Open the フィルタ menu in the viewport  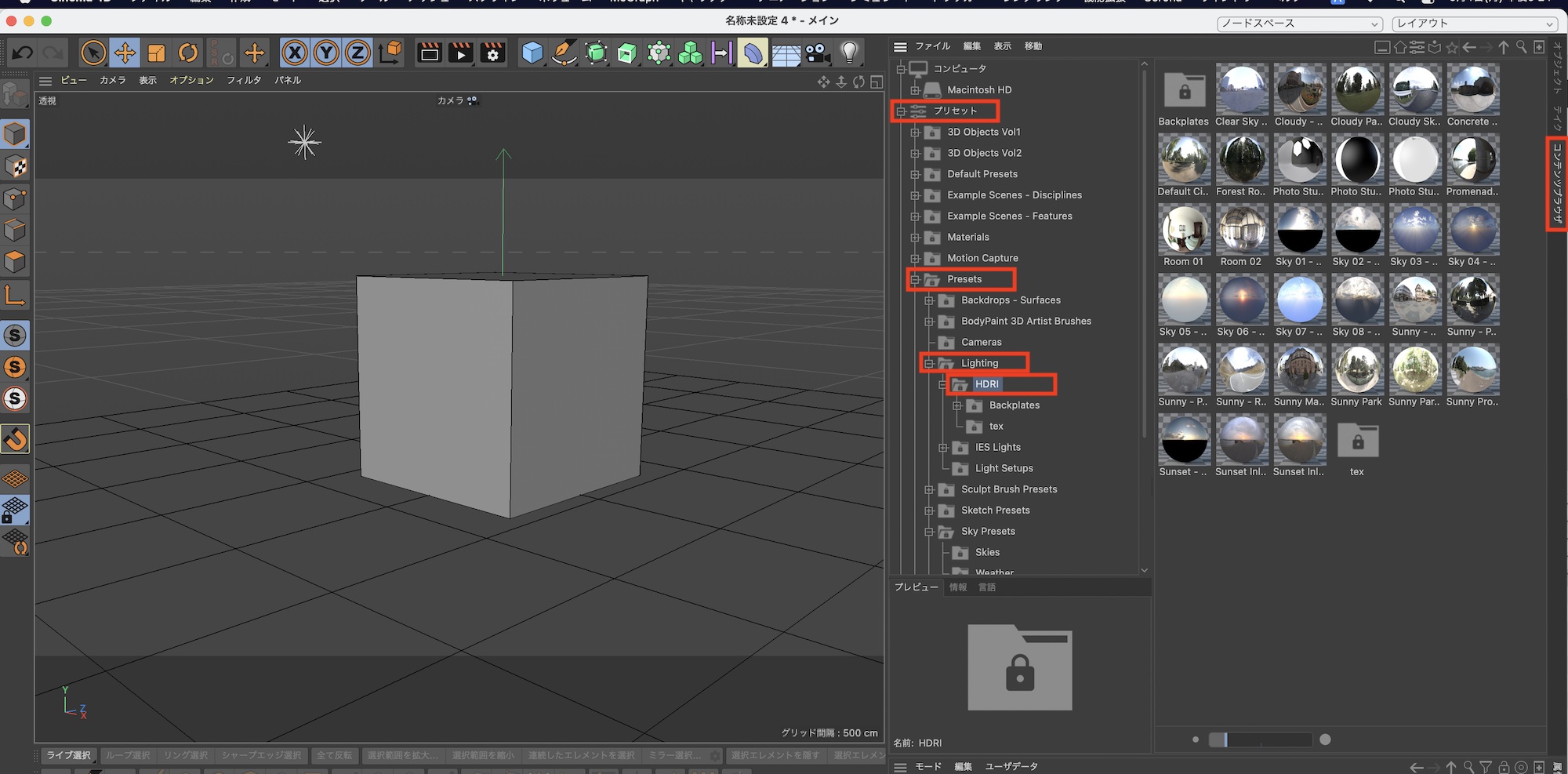coord(244,80)
